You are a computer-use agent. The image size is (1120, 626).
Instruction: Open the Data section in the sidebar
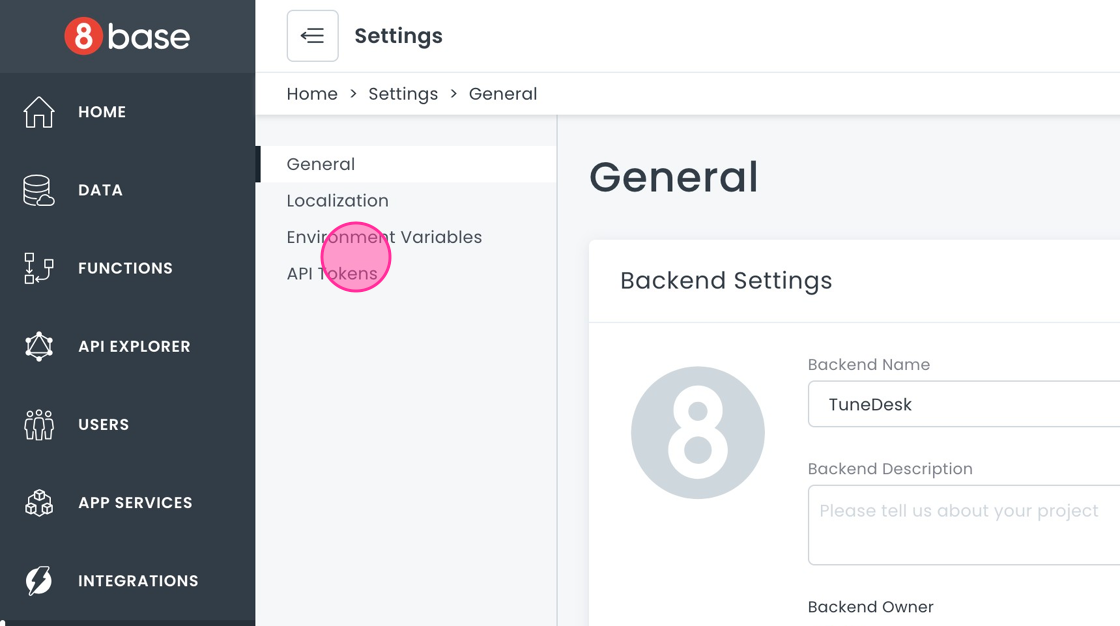100,190
